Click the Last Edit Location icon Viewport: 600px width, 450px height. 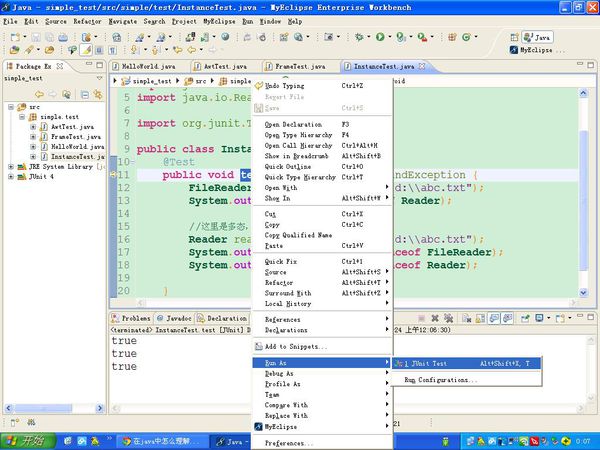178,50
